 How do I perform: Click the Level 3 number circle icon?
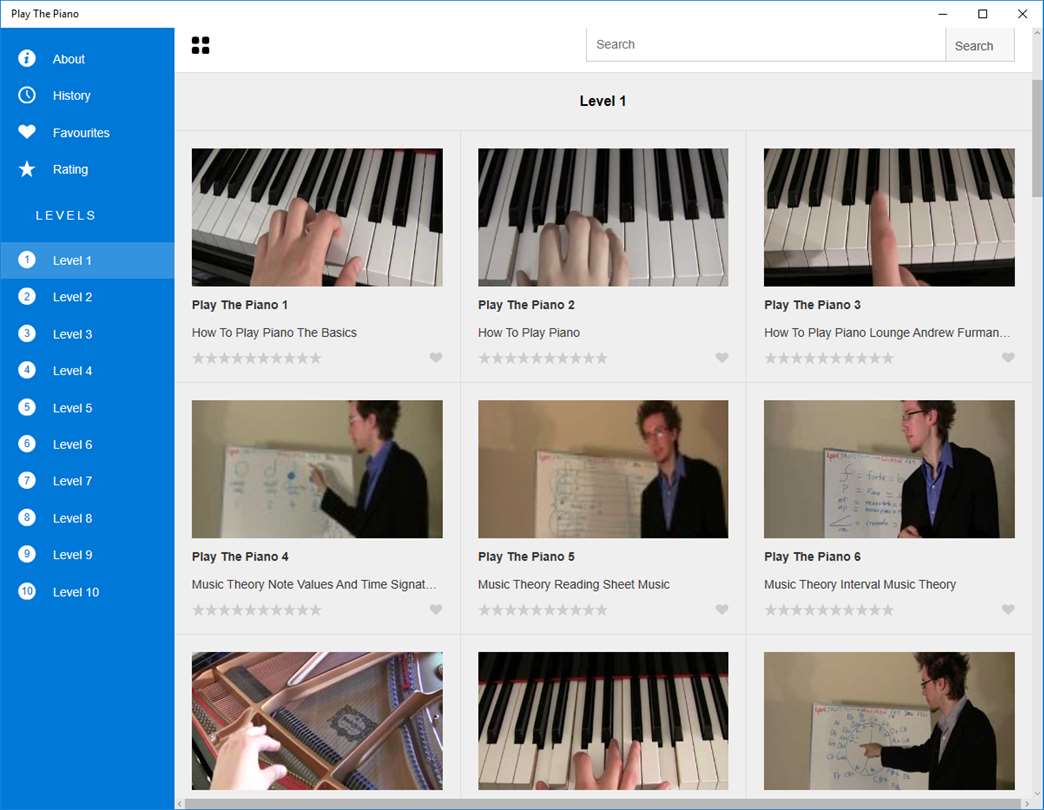coord(27,333)
